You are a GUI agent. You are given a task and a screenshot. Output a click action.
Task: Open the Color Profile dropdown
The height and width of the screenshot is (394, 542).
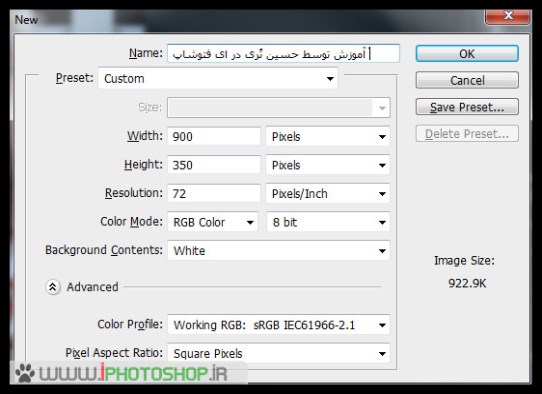(279, 325)
